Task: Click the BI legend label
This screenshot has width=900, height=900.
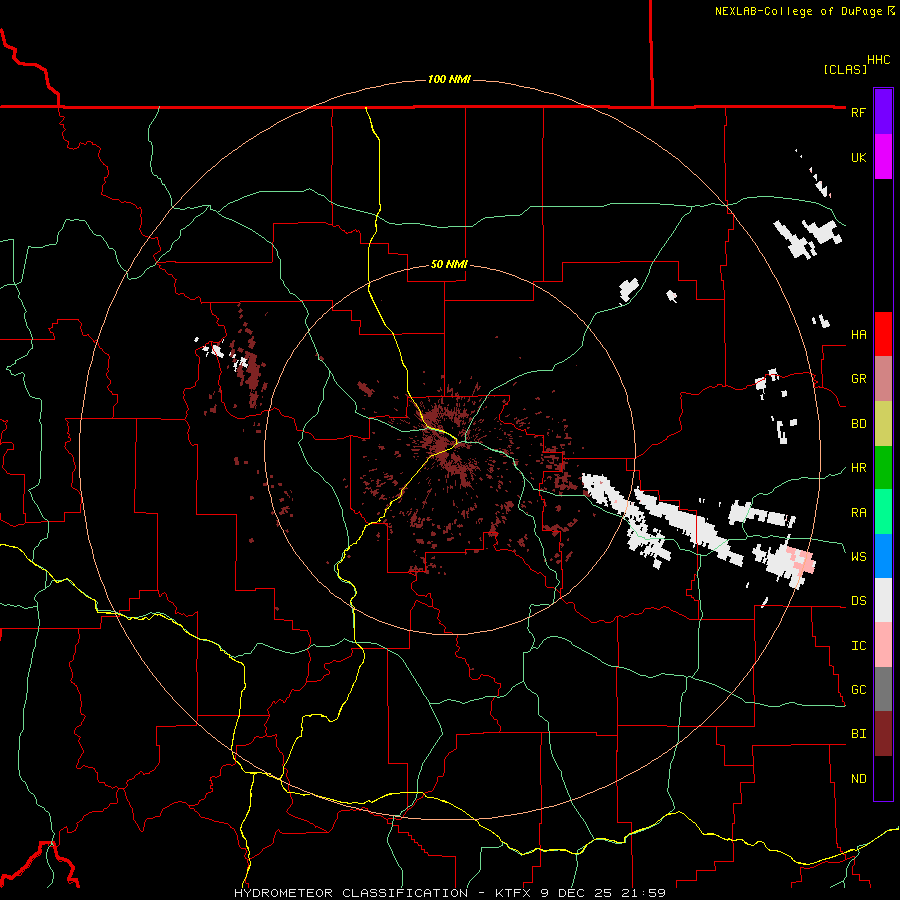Action: [x=858, y=734]
